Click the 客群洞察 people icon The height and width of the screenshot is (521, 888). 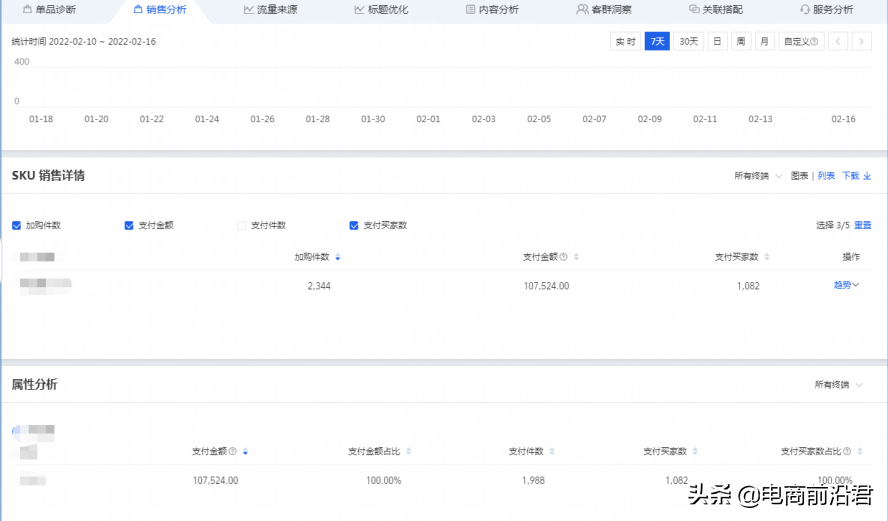582,10
